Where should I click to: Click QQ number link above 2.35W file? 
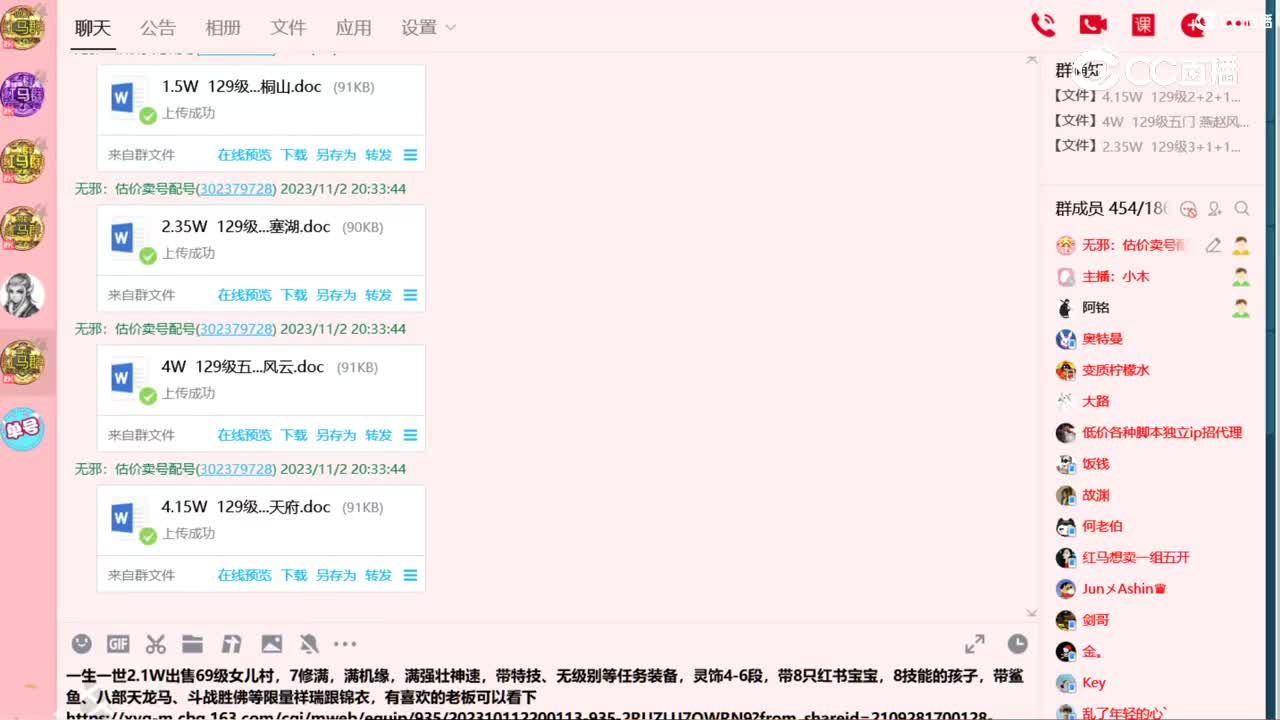[x=236, y=188]
